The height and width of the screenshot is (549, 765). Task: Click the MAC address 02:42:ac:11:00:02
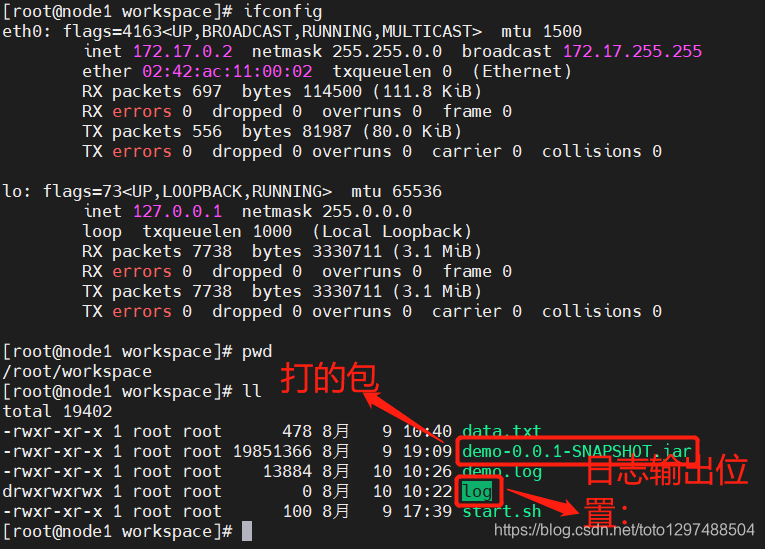click(227, 71)
